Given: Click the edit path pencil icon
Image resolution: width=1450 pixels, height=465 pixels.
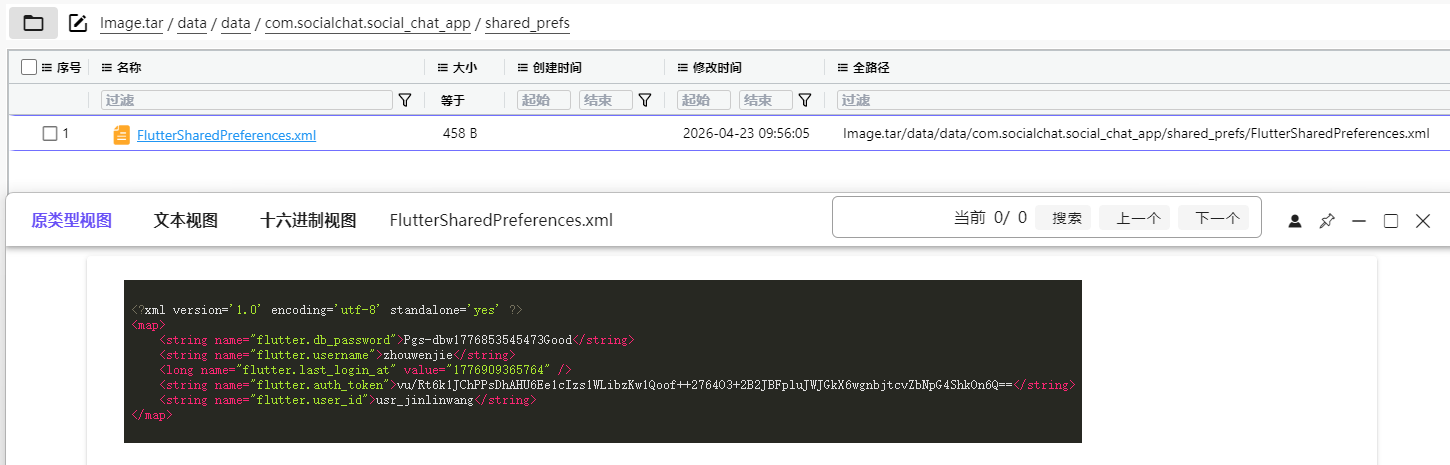Looking at the screenshot, I should [78, 22].
